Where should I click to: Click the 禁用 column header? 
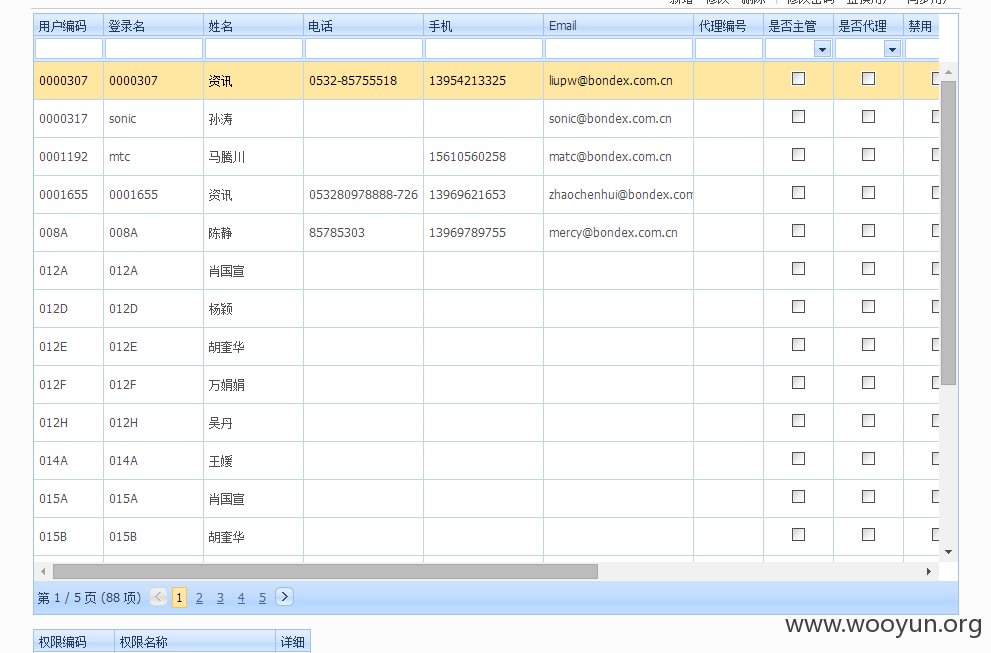[x=921, y=26]
